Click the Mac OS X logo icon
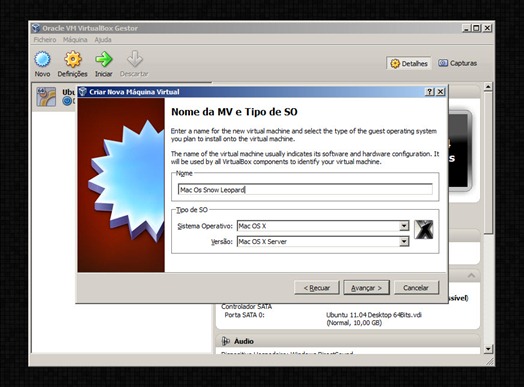 (x=423, y=230)
